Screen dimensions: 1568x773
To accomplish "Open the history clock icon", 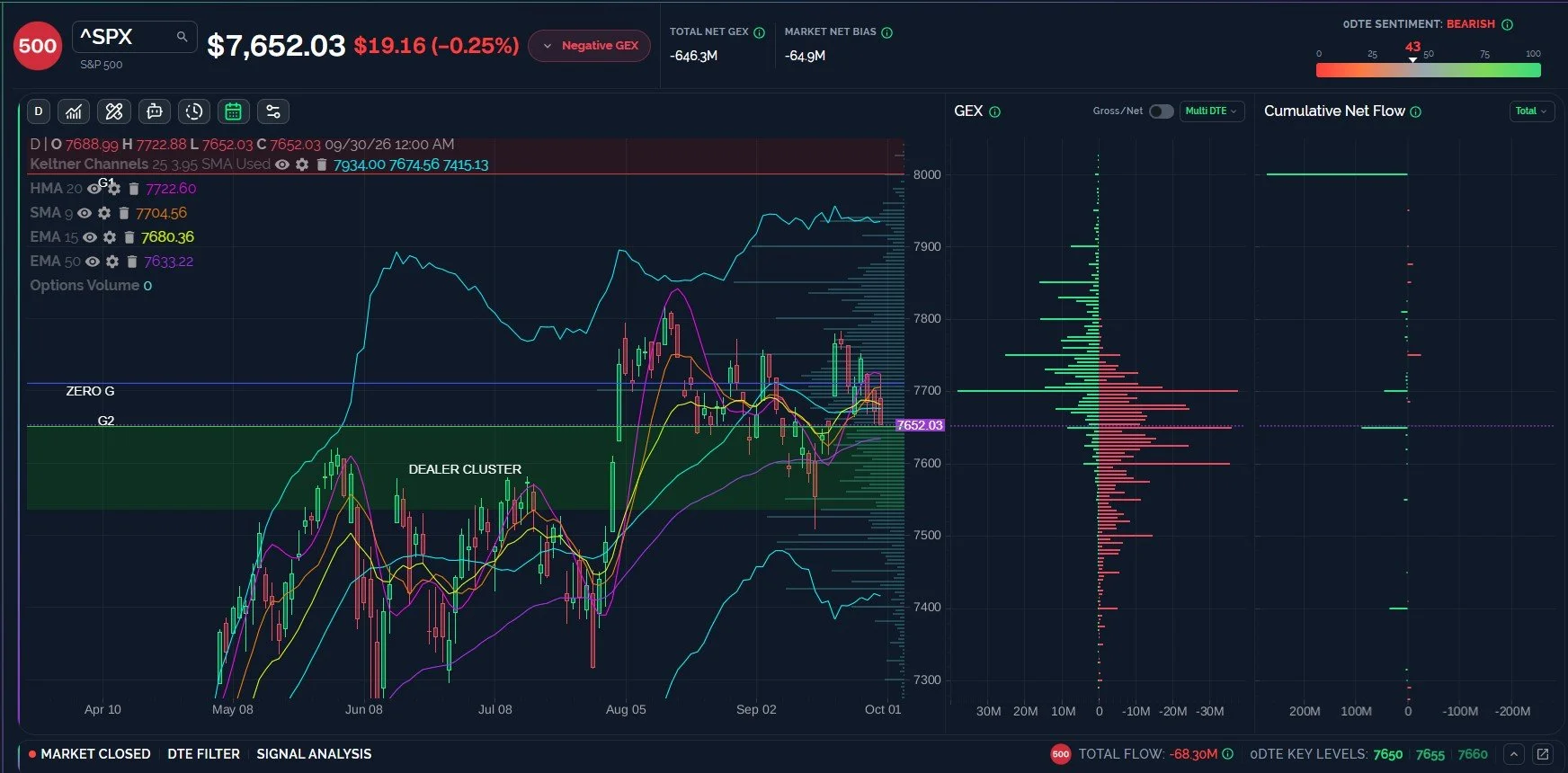I will (x=194, y=111).
